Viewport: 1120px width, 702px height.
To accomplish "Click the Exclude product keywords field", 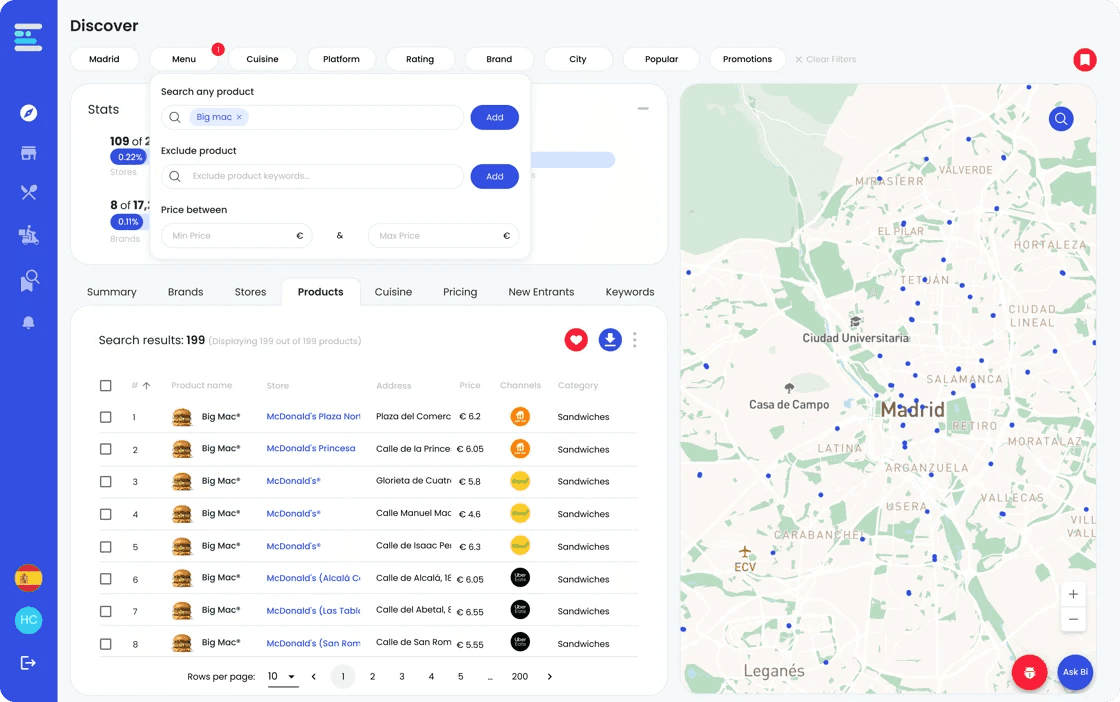I will 312,176.
